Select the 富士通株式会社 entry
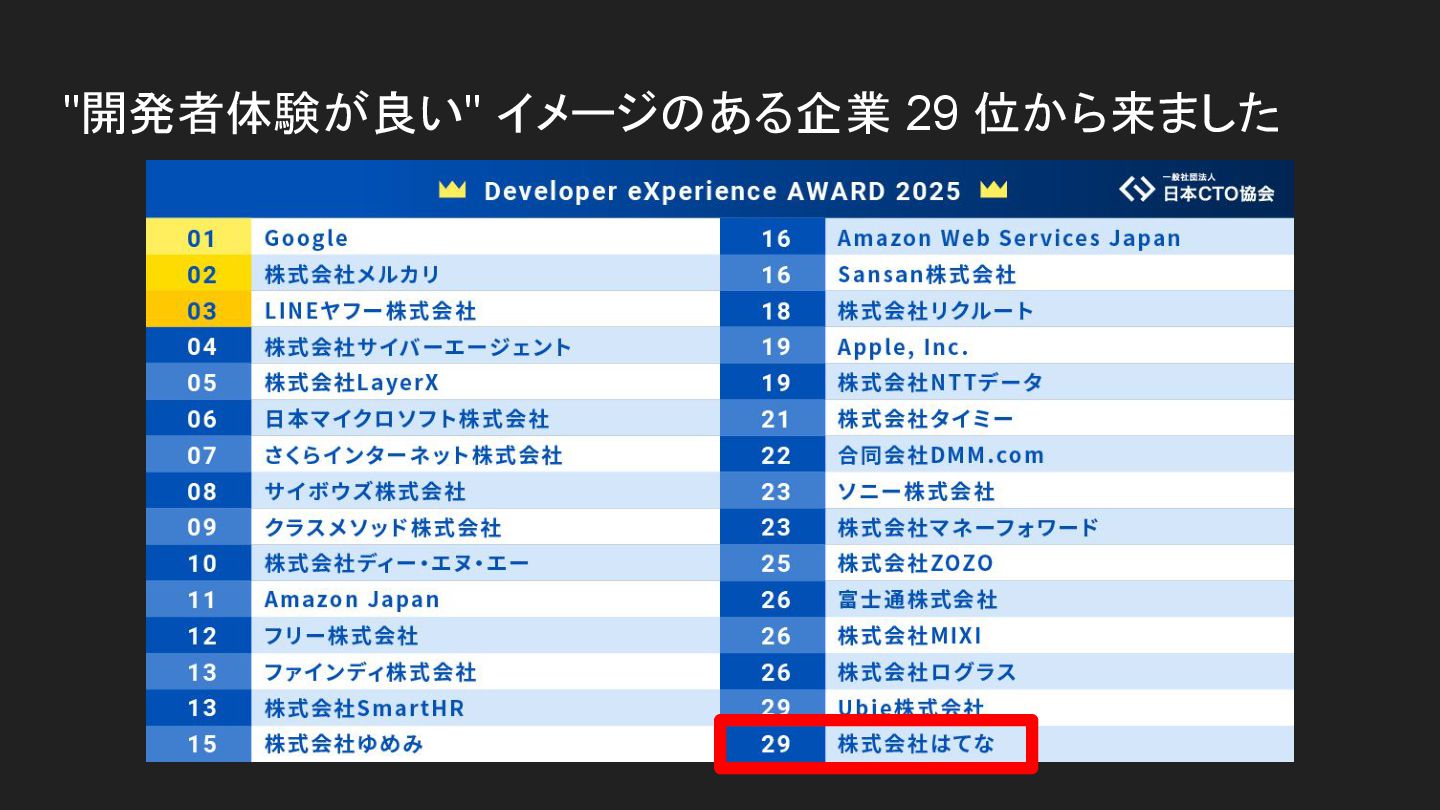Image resolution: width=1440 pixels, height=810 pixels. point(917,600)
